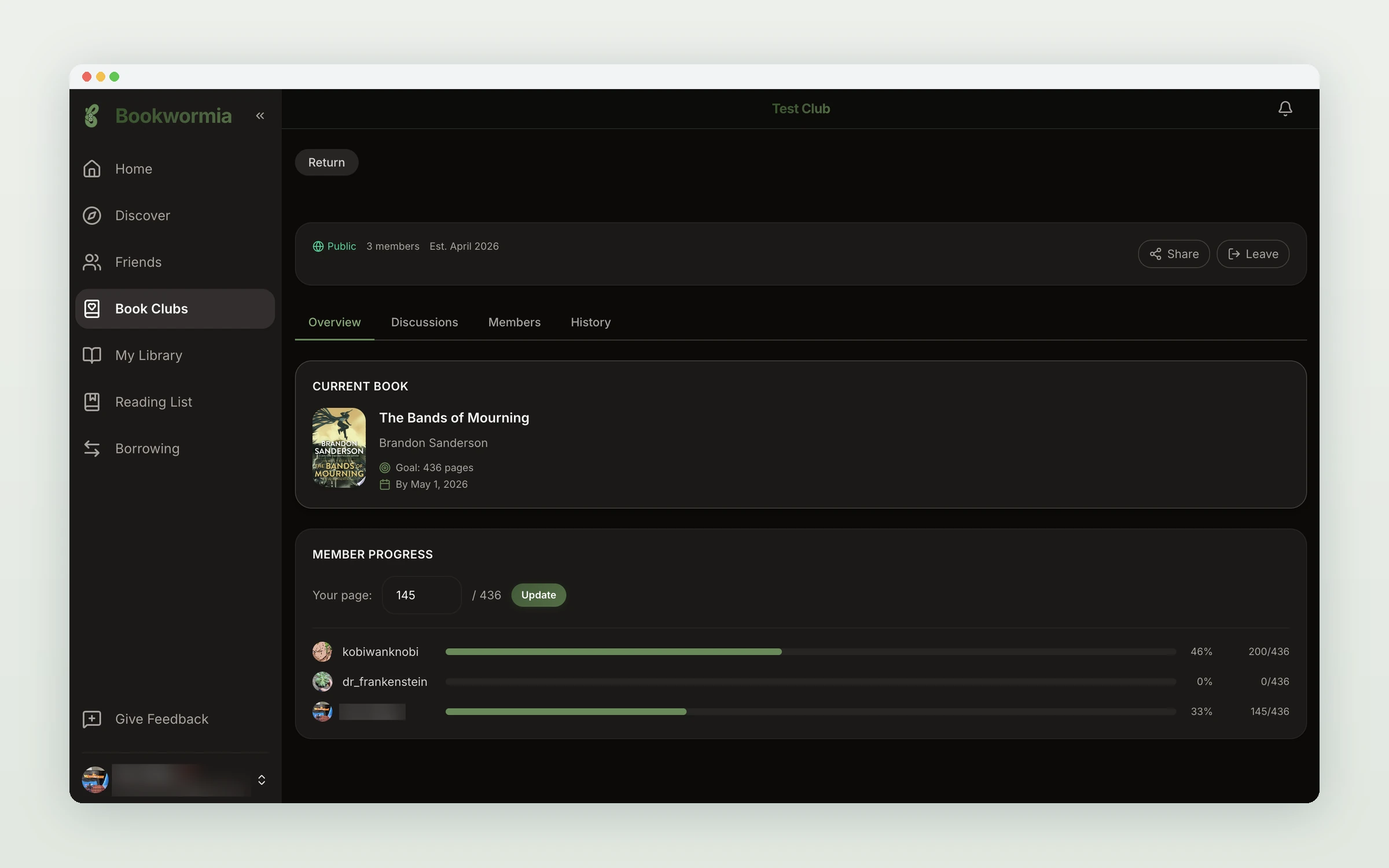Open the History tab
Screen dimensions: 1389x868
click(x=590, y=322)
